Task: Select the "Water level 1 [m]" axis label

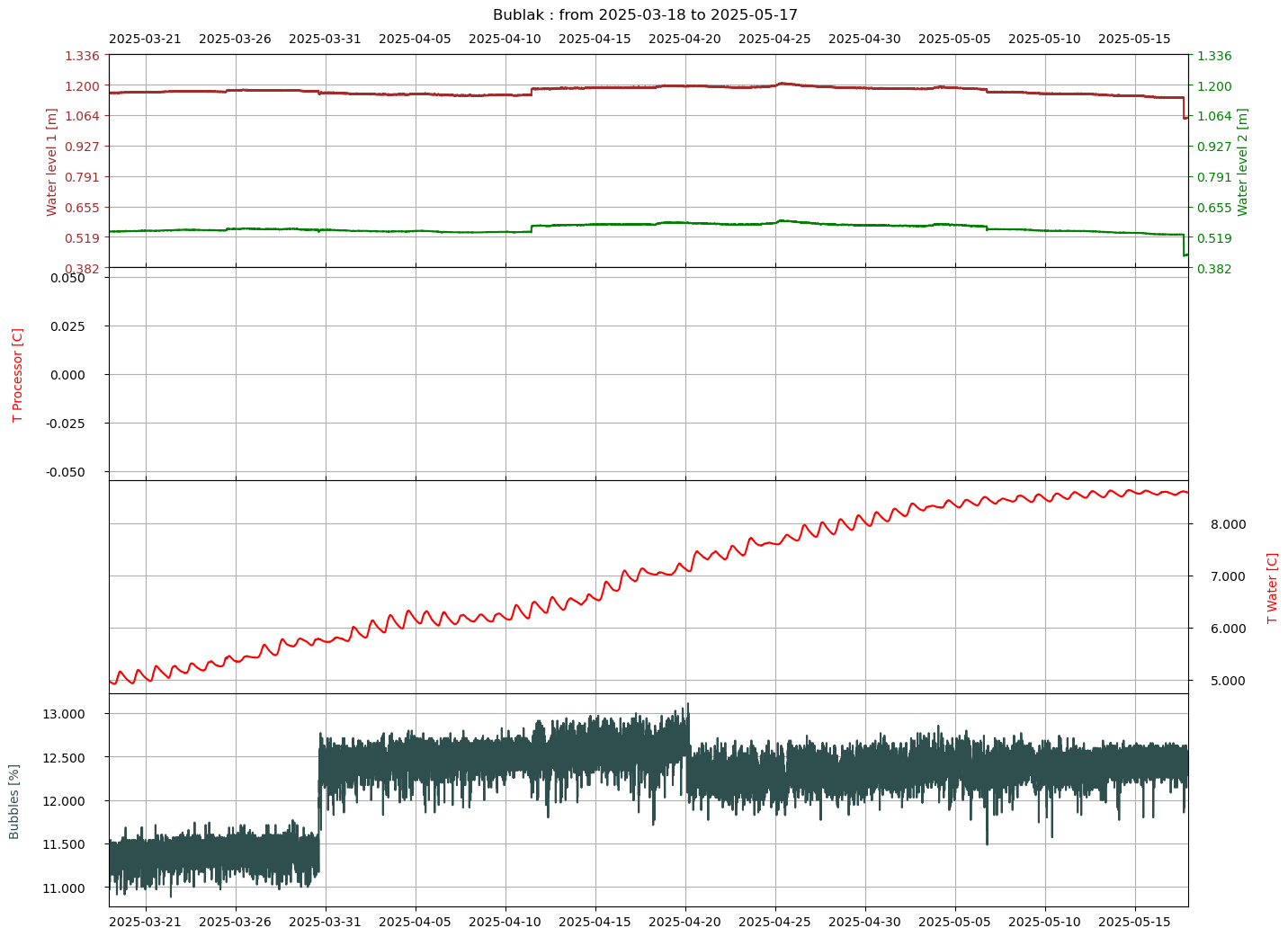Action: pos(51,162)
